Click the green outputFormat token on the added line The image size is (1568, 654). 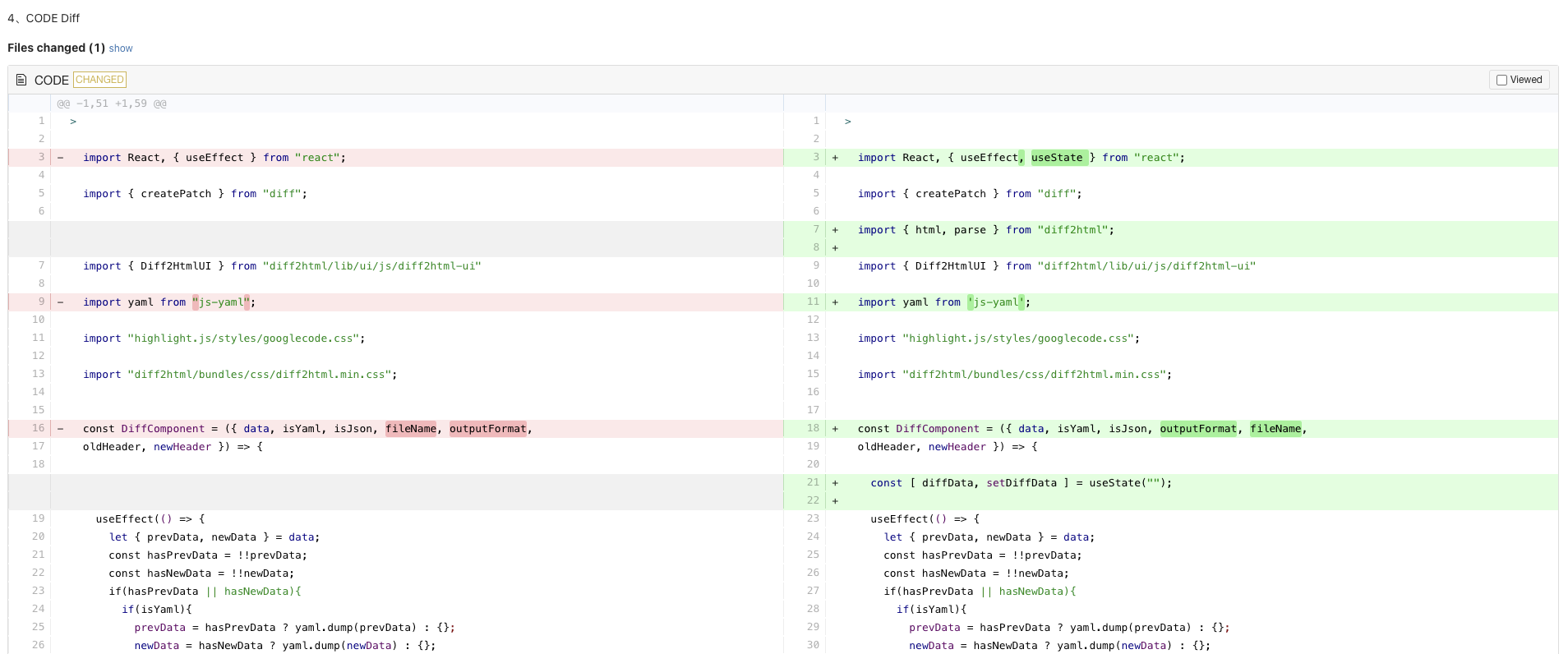[1198, 429]
